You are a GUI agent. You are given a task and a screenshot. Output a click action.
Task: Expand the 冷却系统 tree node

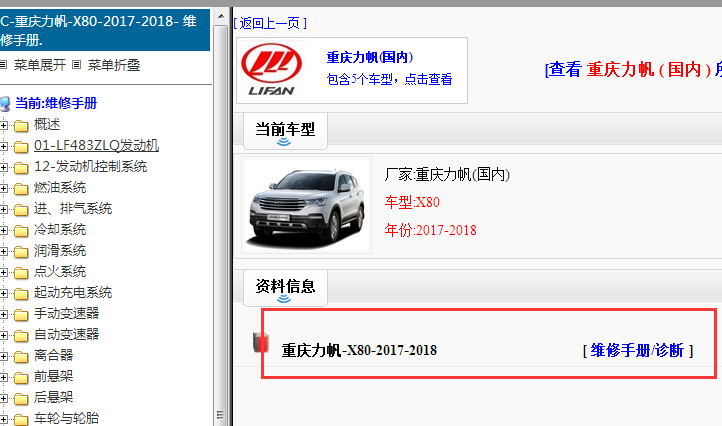pyautogui.click(x=4, y=231)
